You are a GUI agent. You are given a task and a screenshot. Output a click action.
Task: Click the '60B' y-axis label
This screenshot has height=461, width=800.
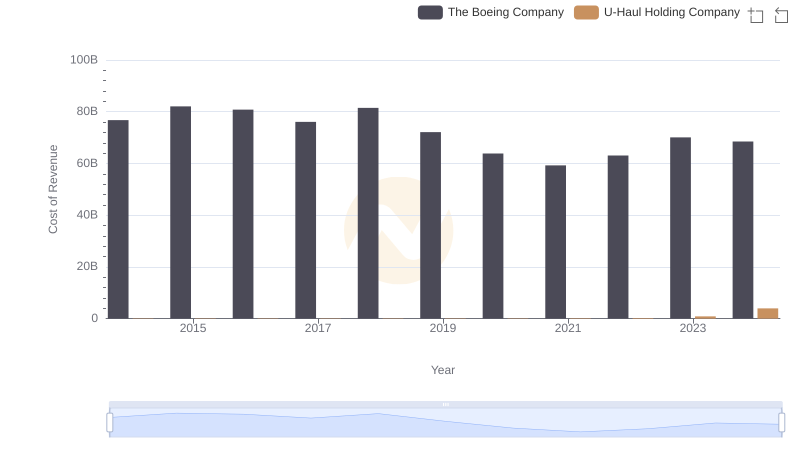87,164
